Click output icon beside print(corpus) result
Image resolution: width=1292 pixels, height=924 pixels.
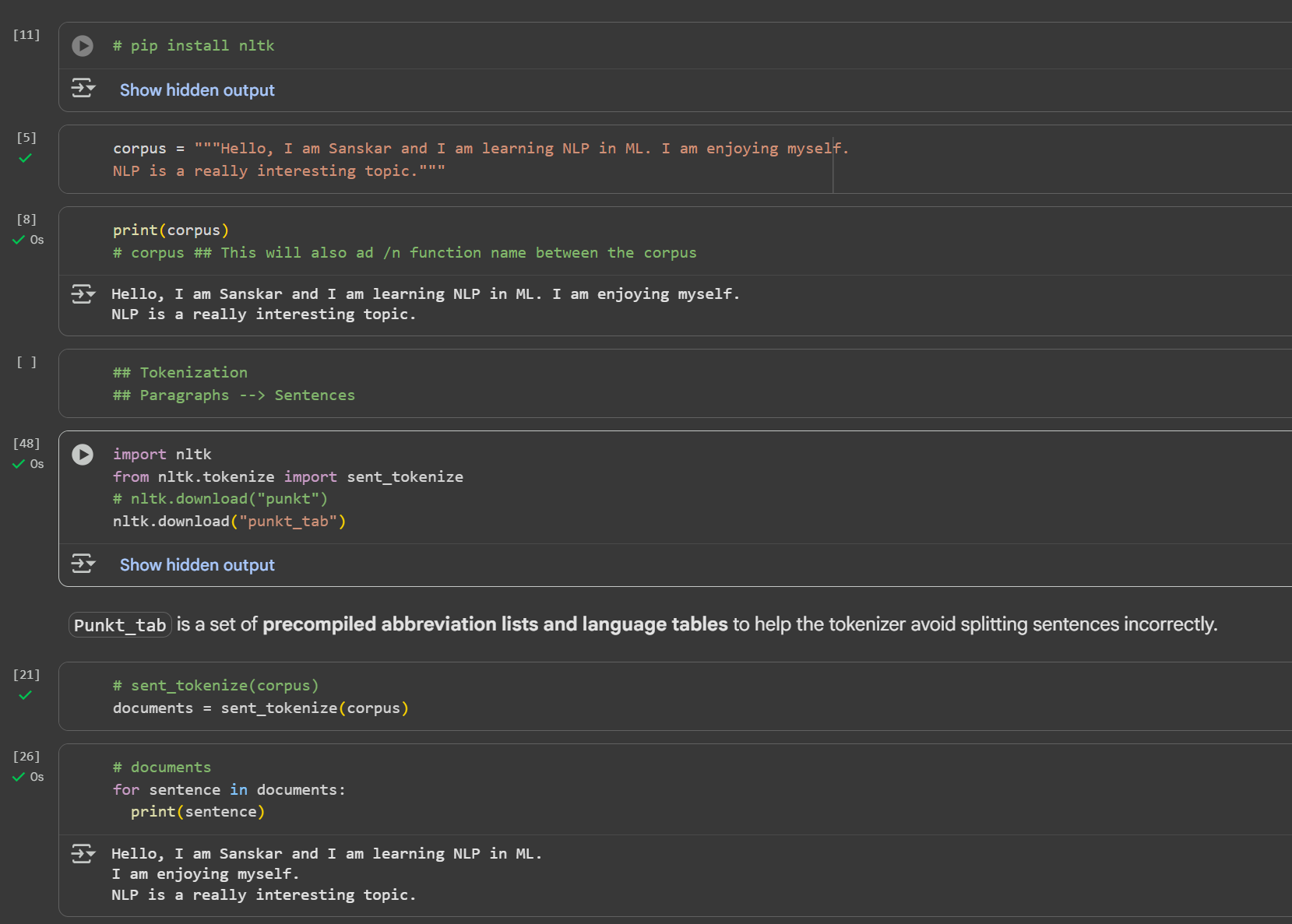[x=83, y=294]
